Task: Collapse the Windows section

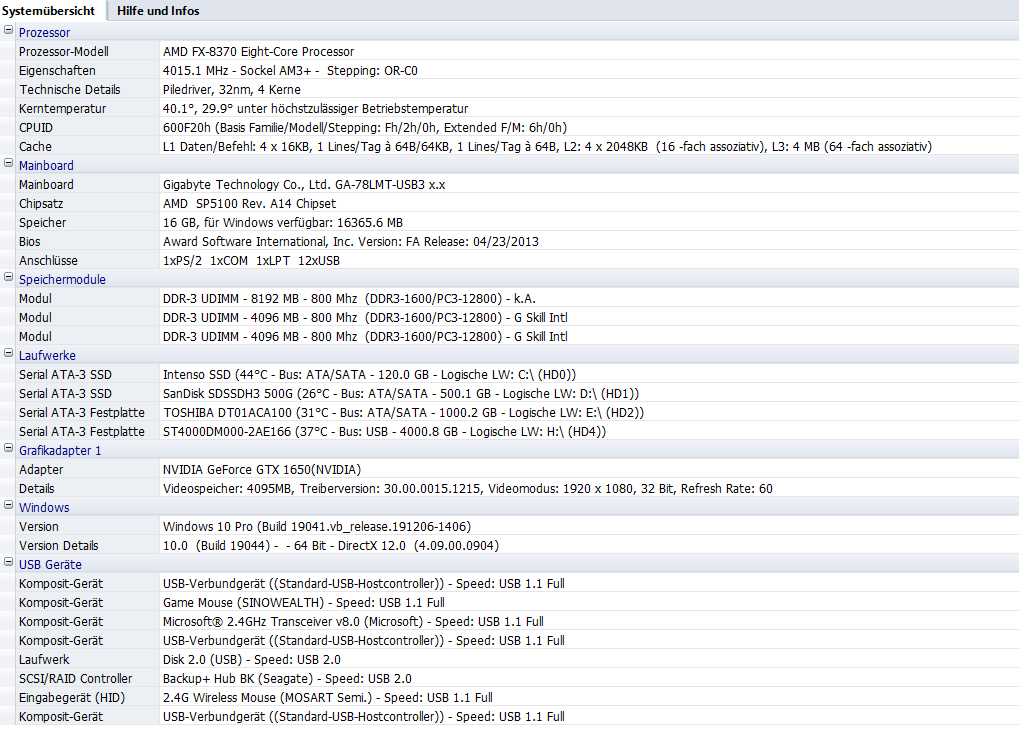Action: tap(8, 505)
